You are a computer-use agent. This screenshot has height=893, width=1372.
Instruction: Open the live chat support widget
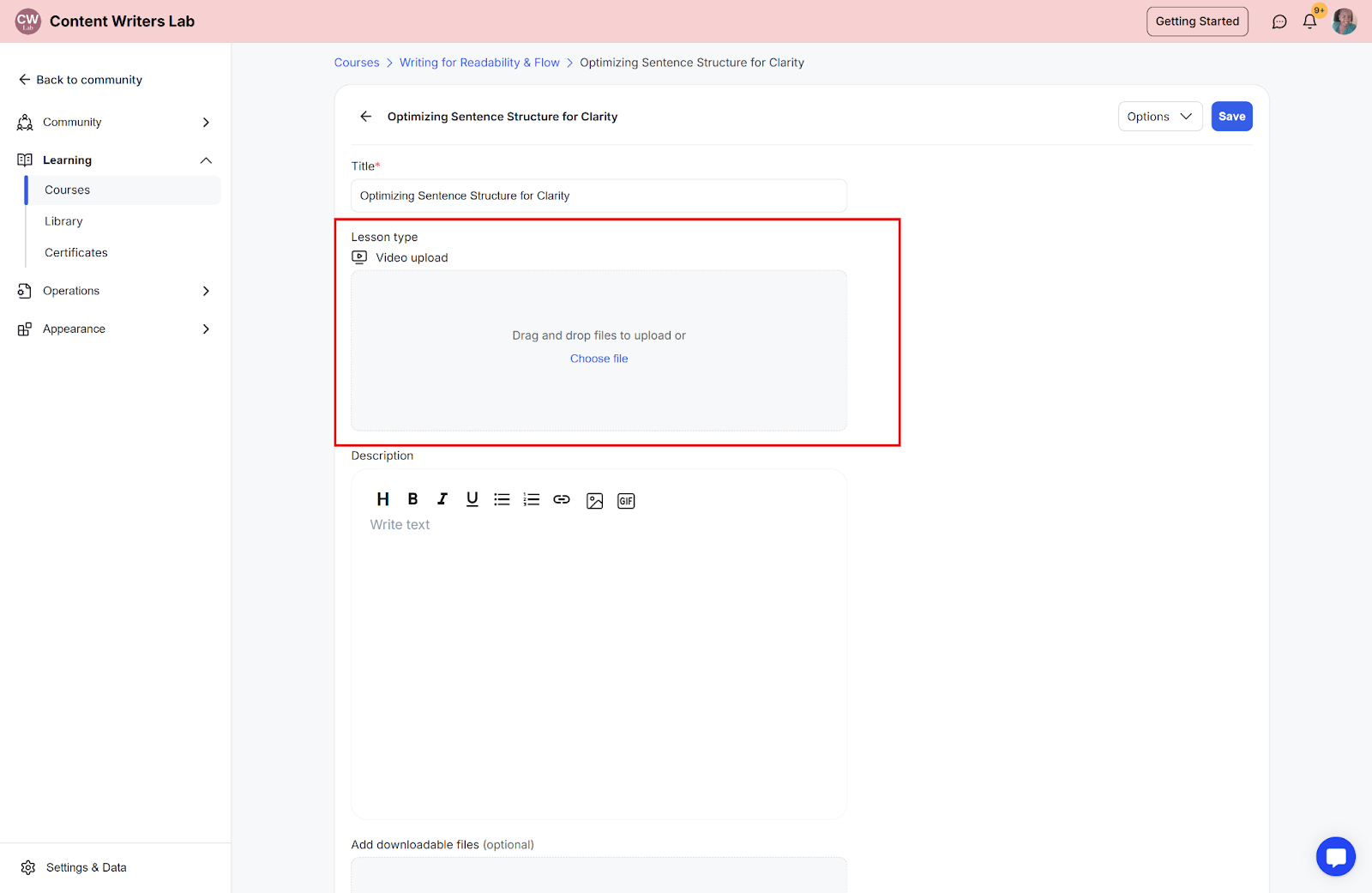click(x=1335, y=856)
